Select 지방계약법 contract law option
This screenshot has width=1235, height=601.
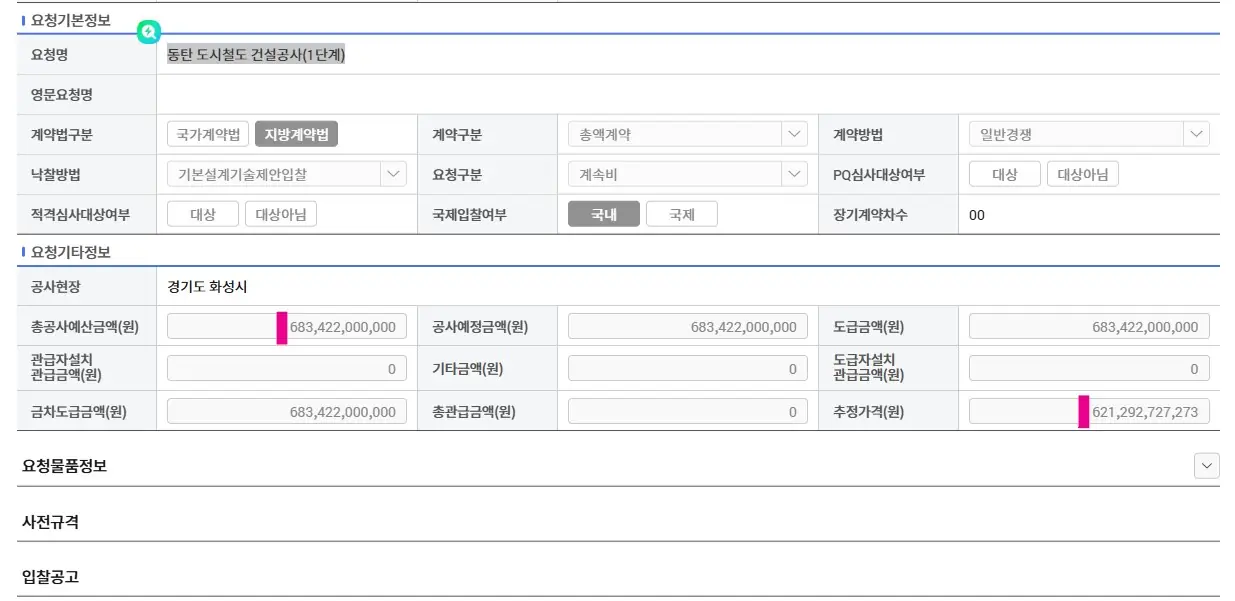[x=296, y=134]
